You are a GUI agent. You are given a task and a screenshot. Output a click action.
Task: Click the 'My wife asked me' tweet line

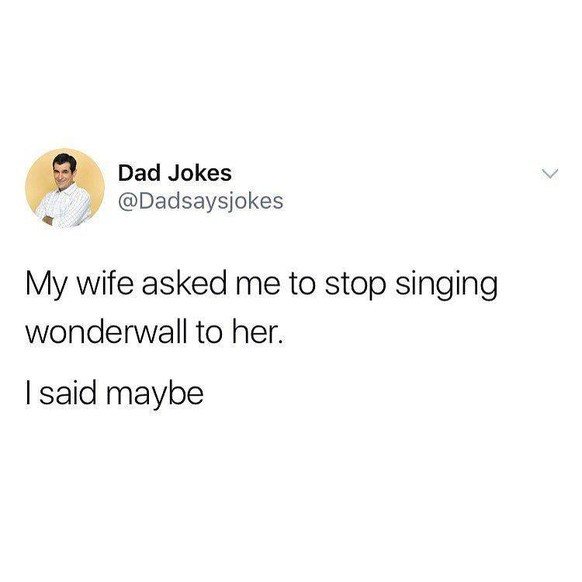262,286
